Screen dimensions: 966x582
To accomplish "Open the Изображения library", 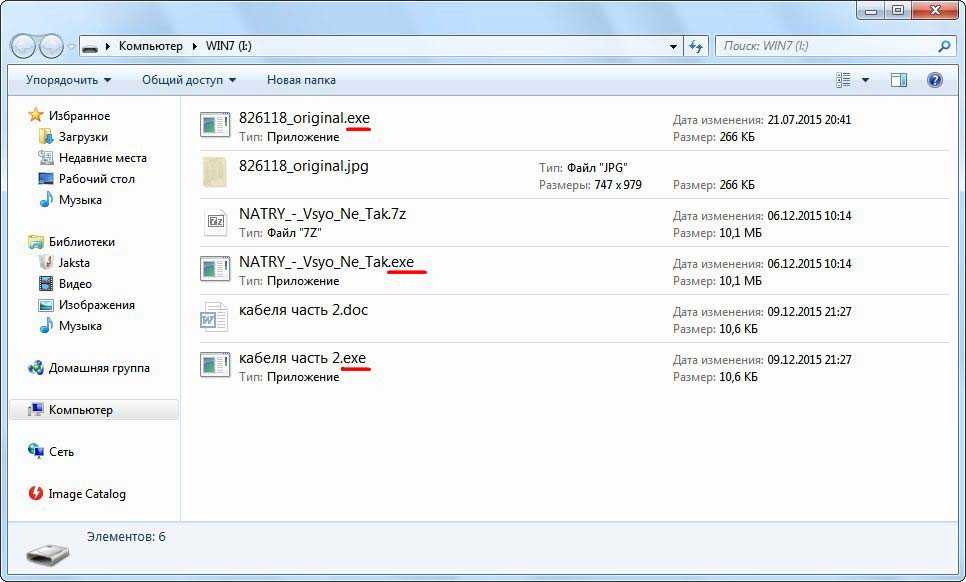I will tap(97, 305).
